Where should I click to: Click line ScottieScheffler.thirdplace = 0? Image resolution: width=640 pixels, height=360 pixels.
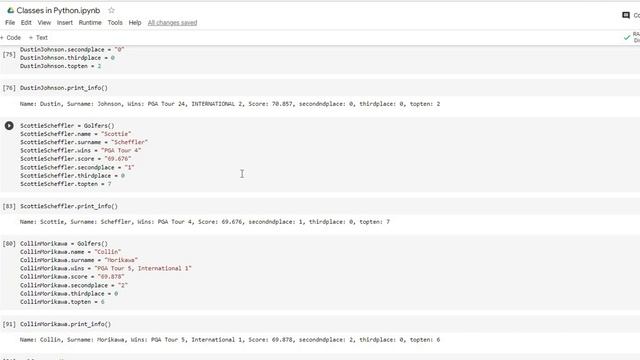click(x=72, y=176)
